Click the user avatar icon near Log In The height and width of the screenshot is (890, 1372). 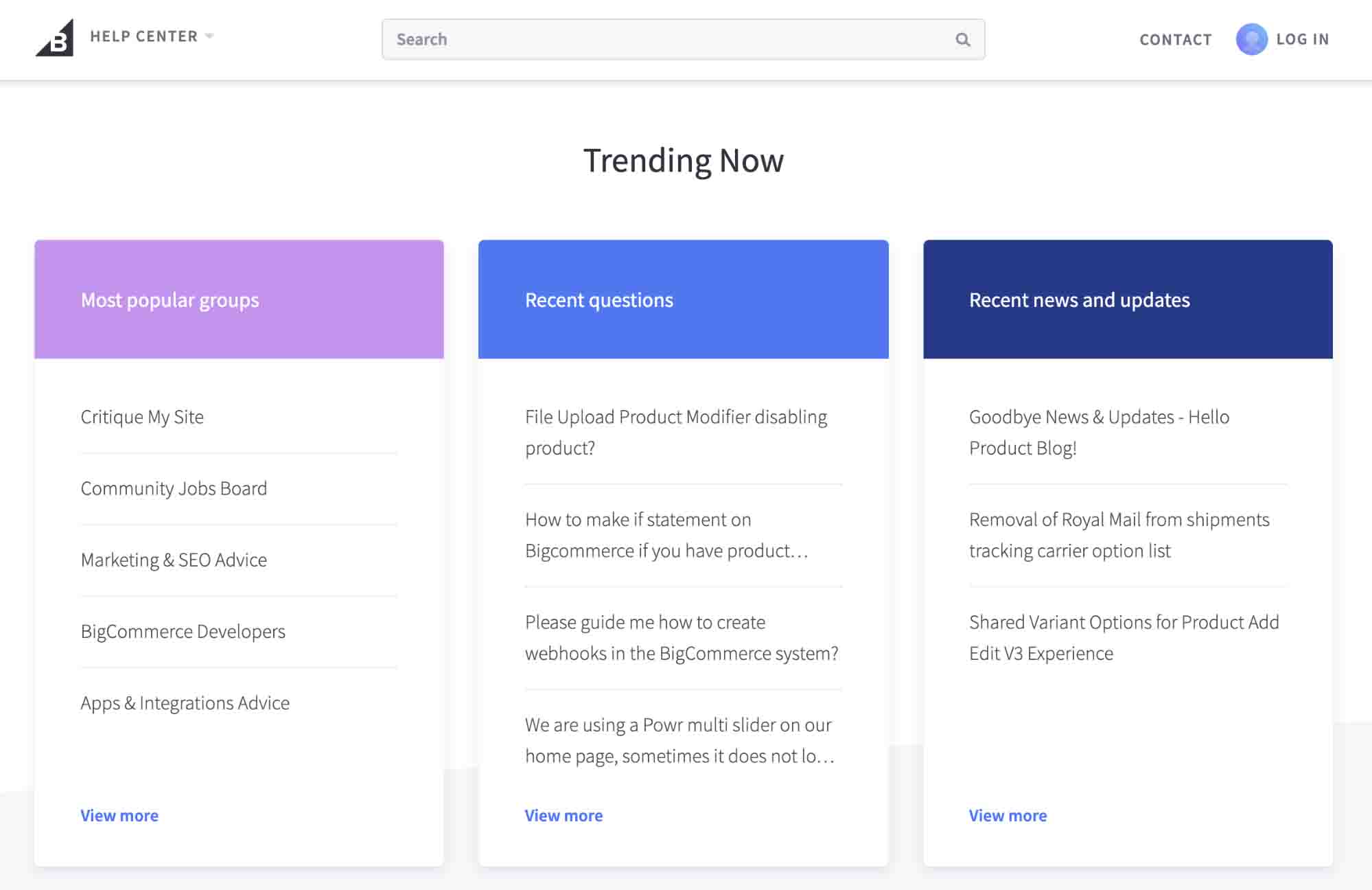pyautogui.click(x=1251, y=39)
